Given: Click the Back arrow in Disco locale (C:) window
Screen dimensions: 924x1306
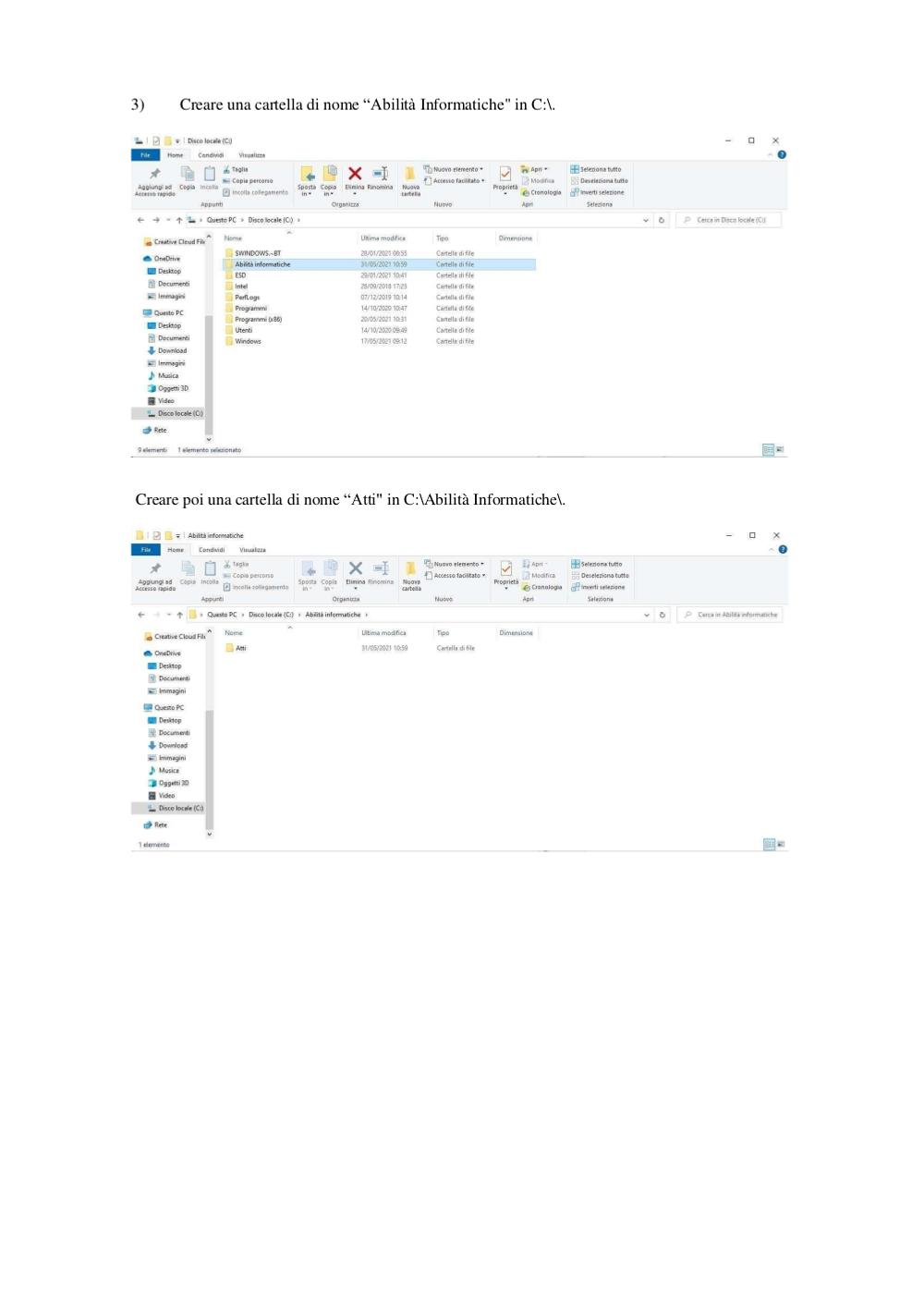Looking at the screenshot, I should pos(140,220).
